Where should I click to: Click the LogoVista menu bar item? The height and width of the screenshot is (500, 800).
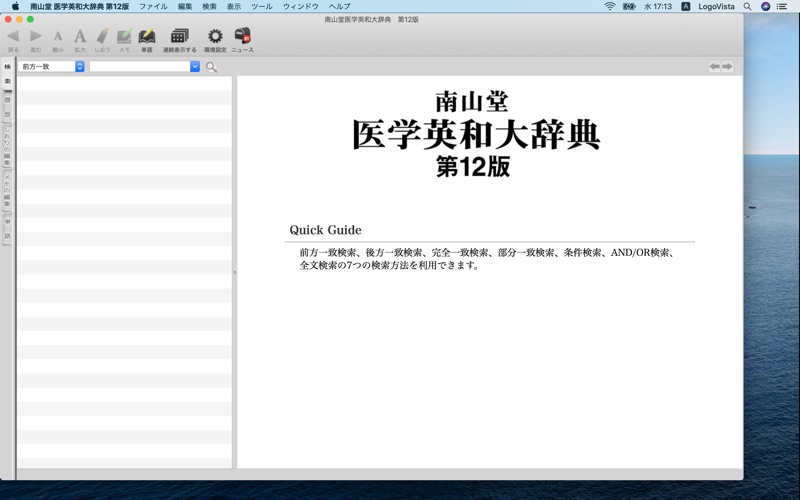[716, 7]
